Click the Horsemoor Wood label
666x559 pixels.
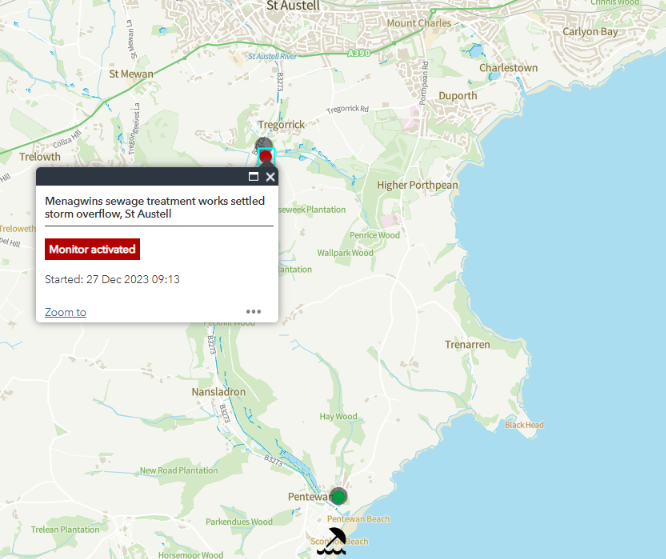[191, 555]
